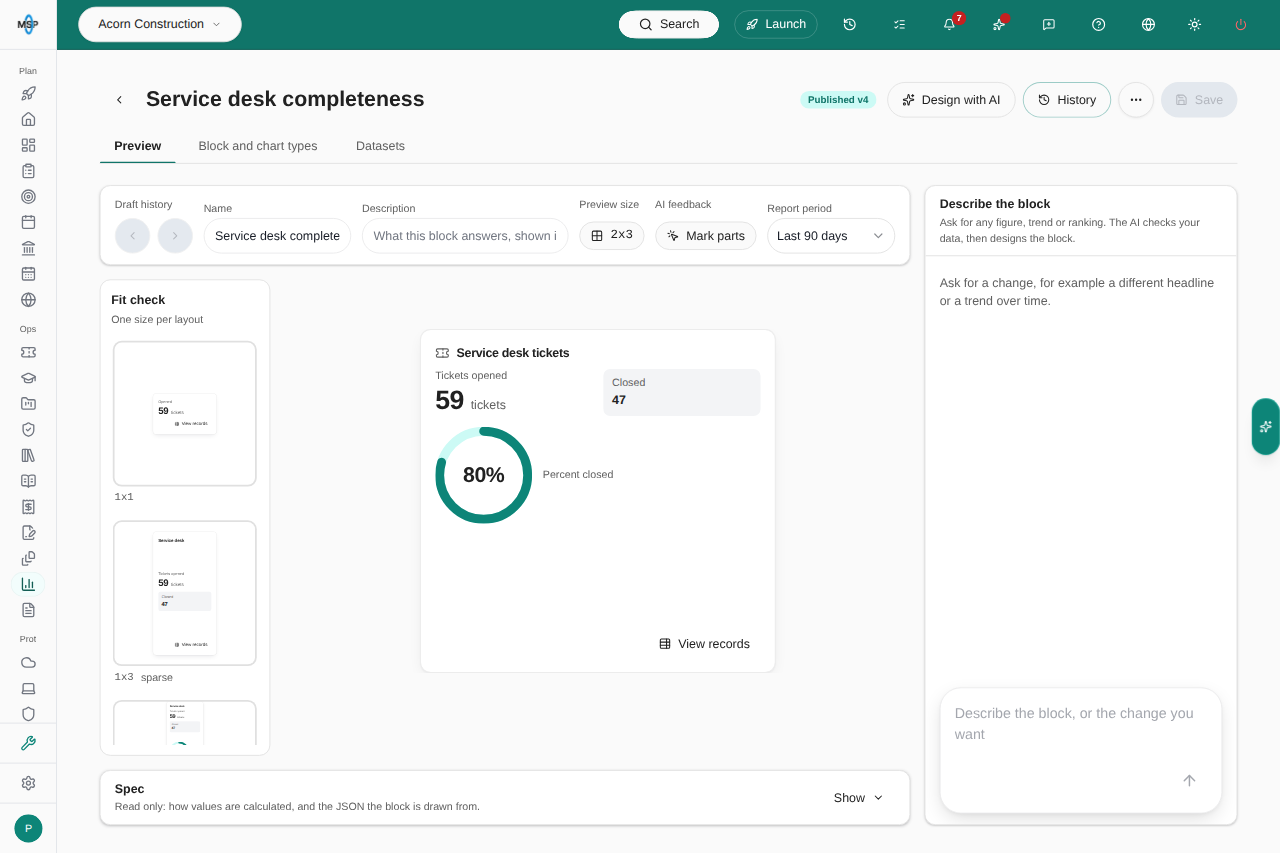Click the red power logout icon
Image resolution: width=1280 pixels, height=853 pixels.
pos(1241,24)
